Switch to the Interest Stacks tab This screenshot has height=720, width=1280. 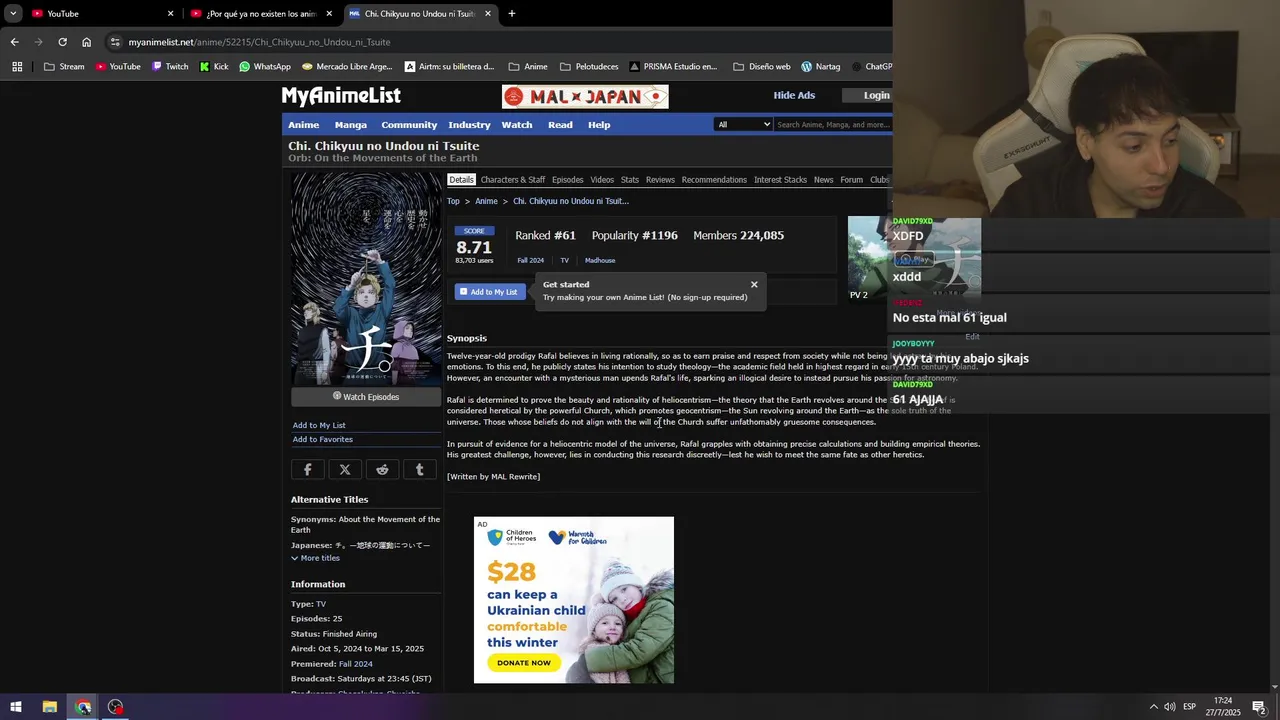(780, 180)
